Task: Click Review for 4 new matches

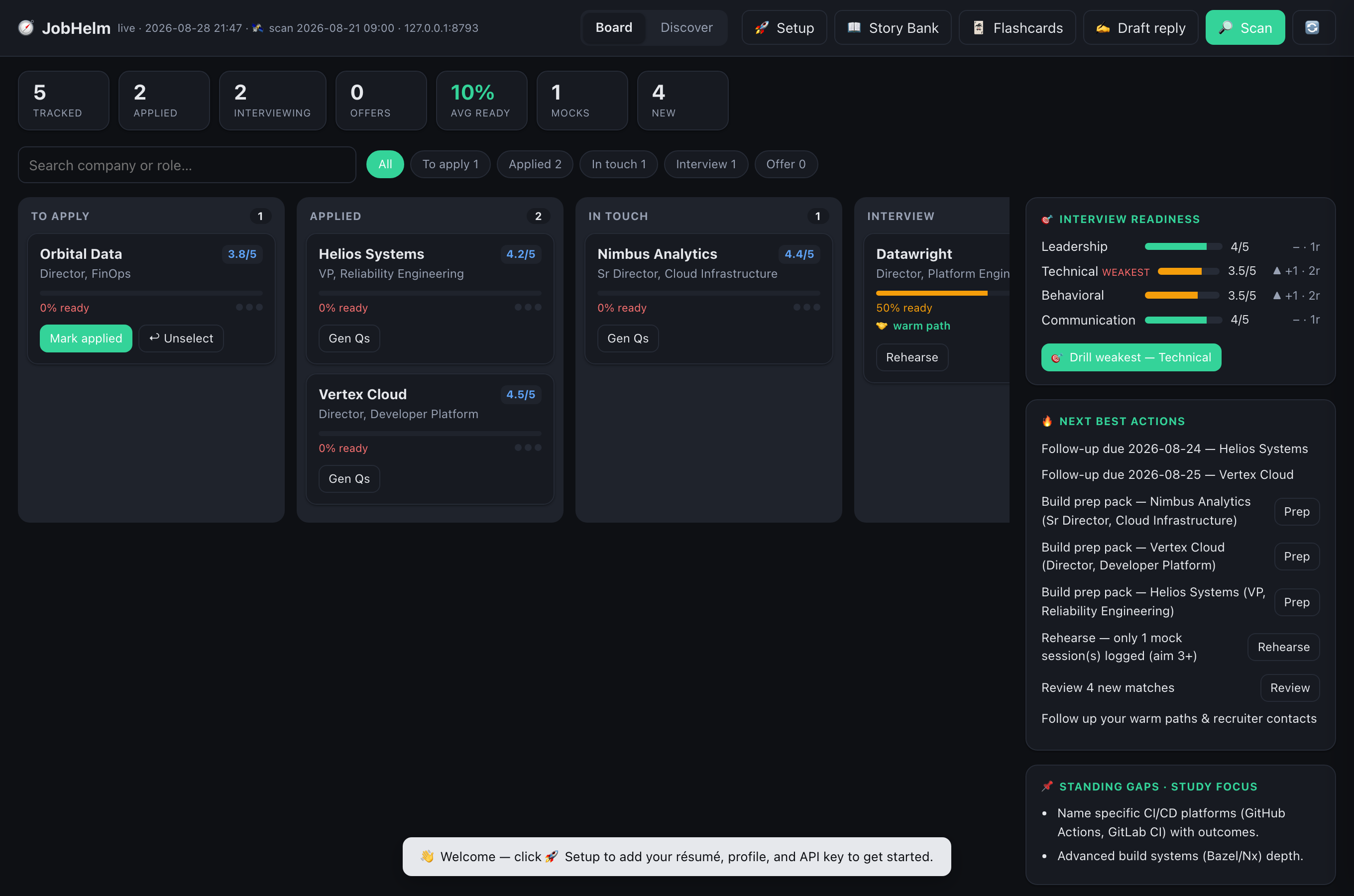Action: pyautogui.click(x=1289, y=688)
